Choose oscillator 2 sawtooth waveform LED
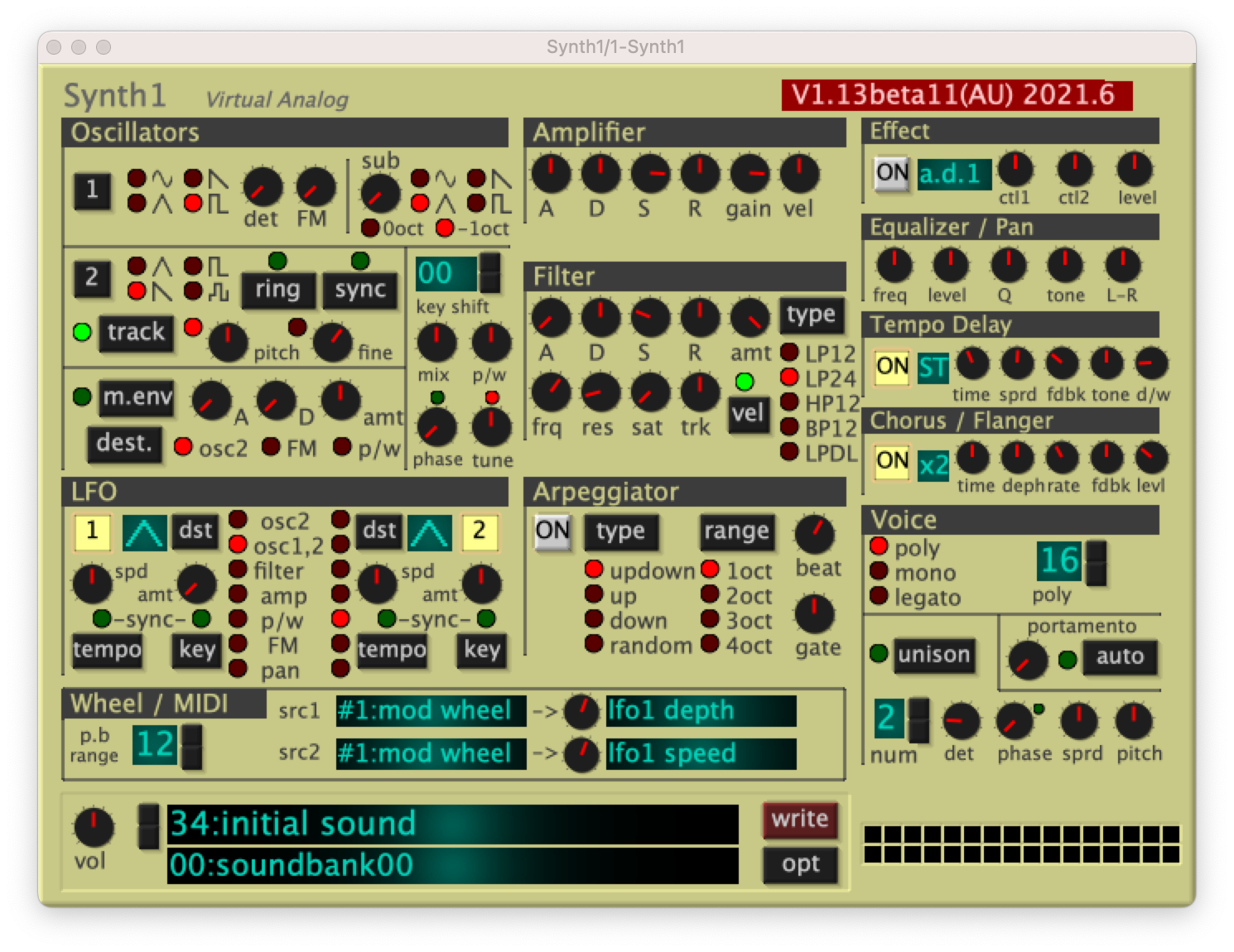The height and width of the screenshot is (952, 1234). pos(137,291)
